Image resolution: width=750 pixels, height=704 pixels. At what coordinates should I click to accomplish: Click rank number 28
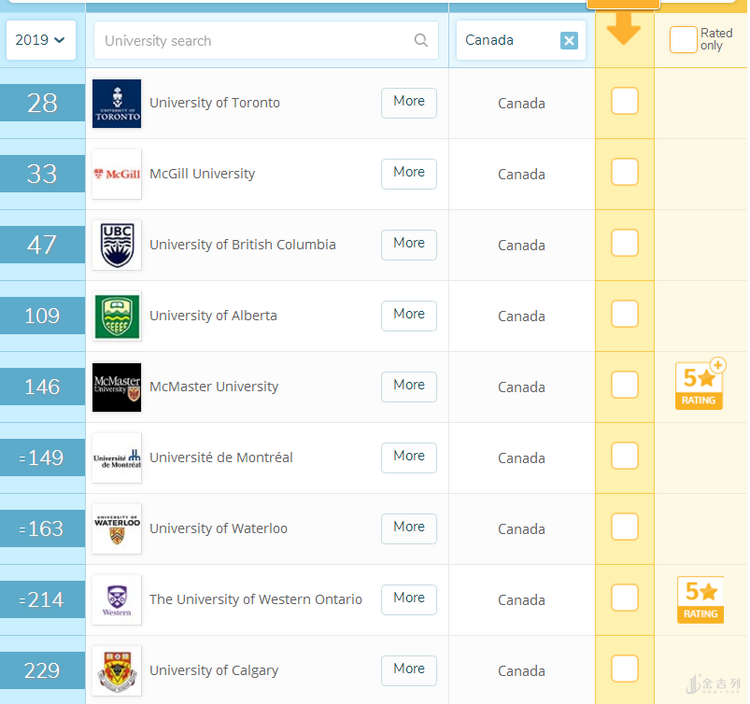point(42,103)
